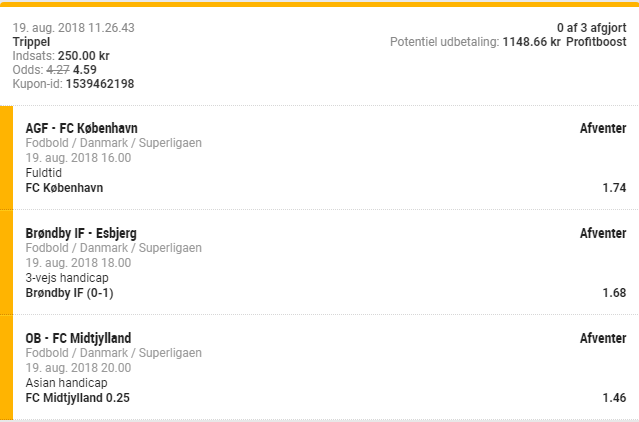Screen dimensions: 639x422
Task: Click the Afventer status for Brøndby match
Action: click(x=603, y=233)
